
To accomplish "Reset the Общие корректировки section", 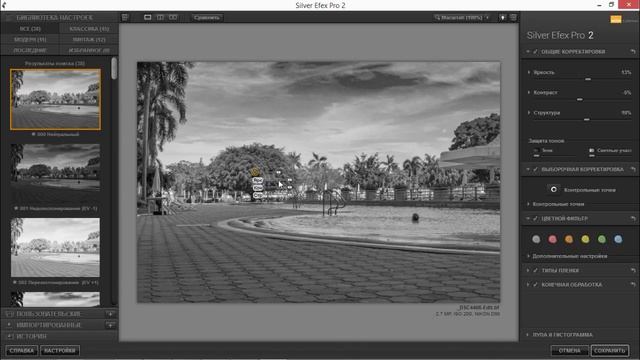I will point(633,52).
